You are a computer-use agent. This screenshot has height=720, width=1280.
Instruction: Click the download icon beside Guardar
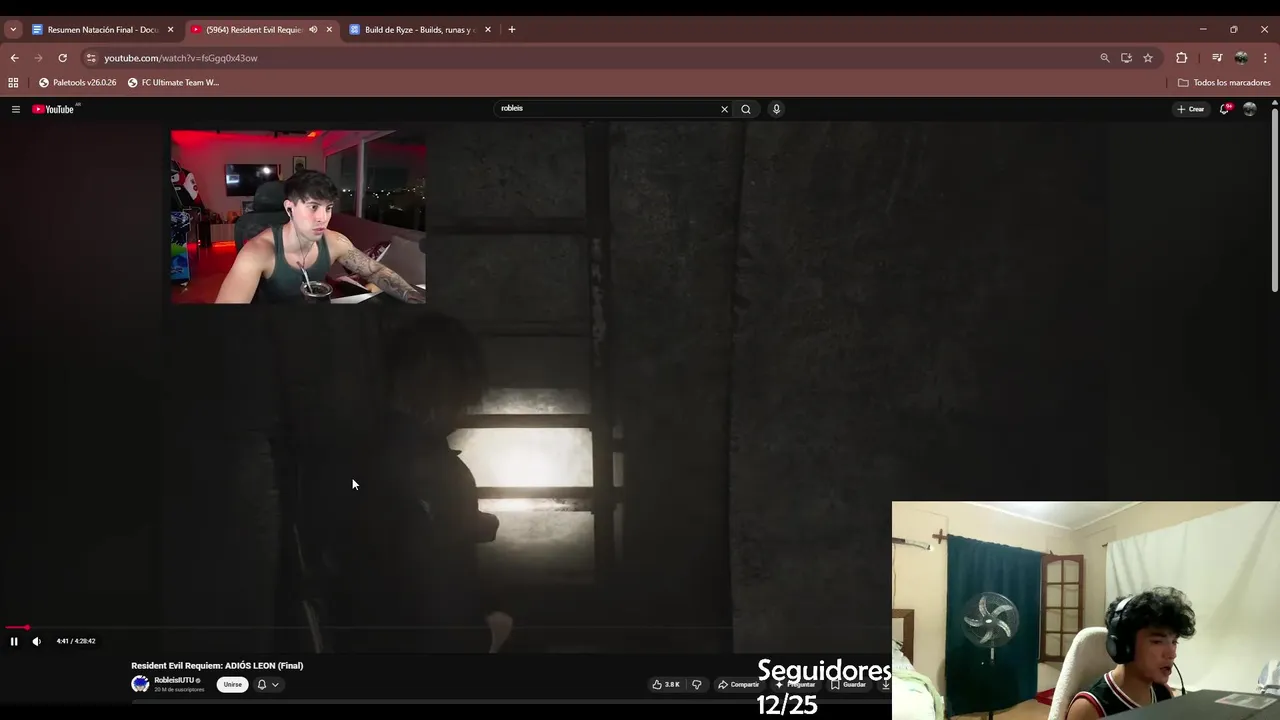[x=885, y=685]
